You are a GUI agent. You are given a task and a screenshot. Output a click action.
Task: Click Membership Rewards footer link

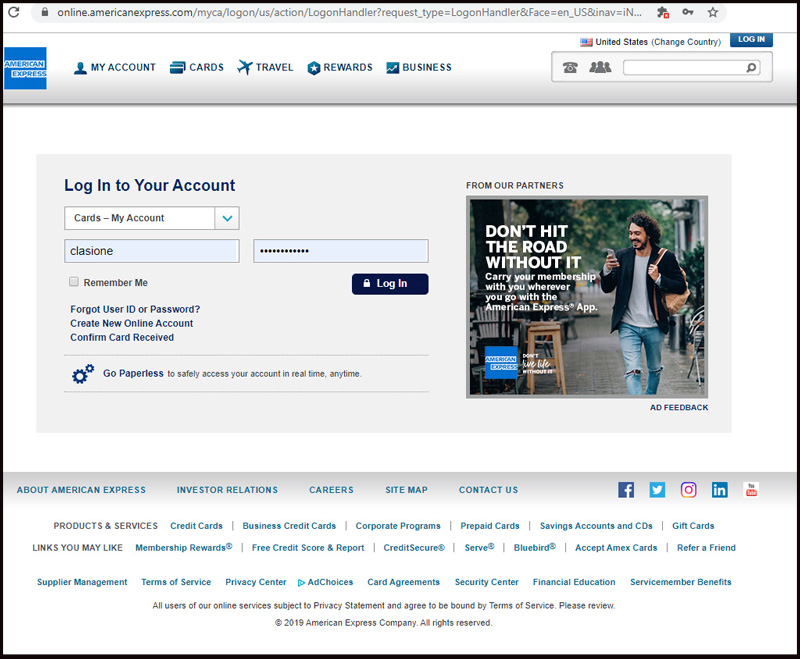point(184,547)
